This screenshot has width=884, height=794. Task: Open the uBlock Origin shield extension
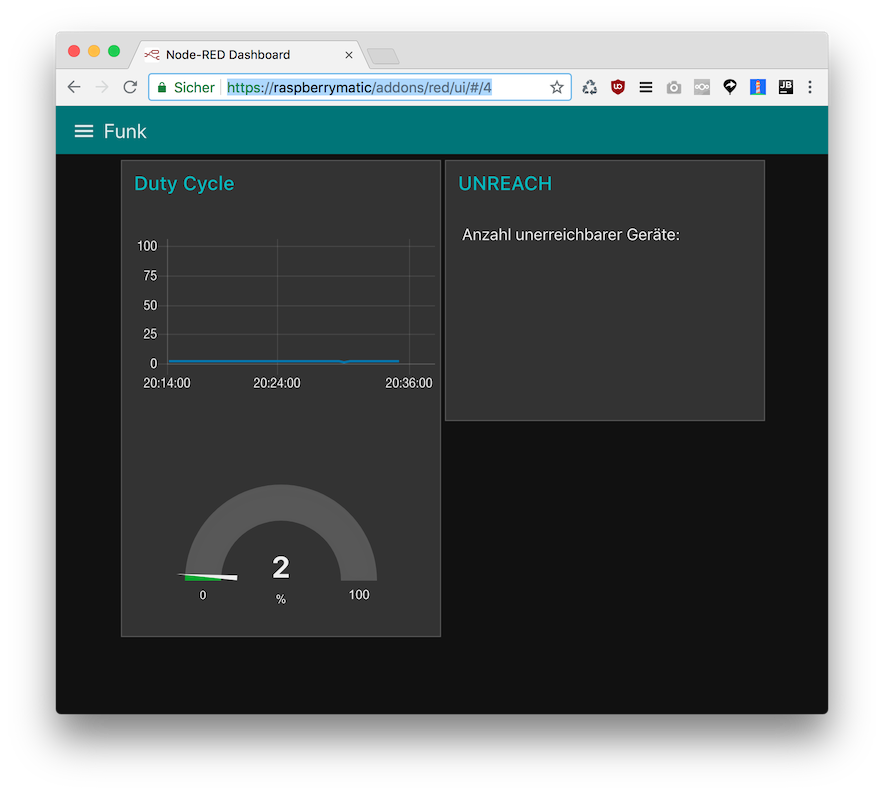[x=618, y=87]
